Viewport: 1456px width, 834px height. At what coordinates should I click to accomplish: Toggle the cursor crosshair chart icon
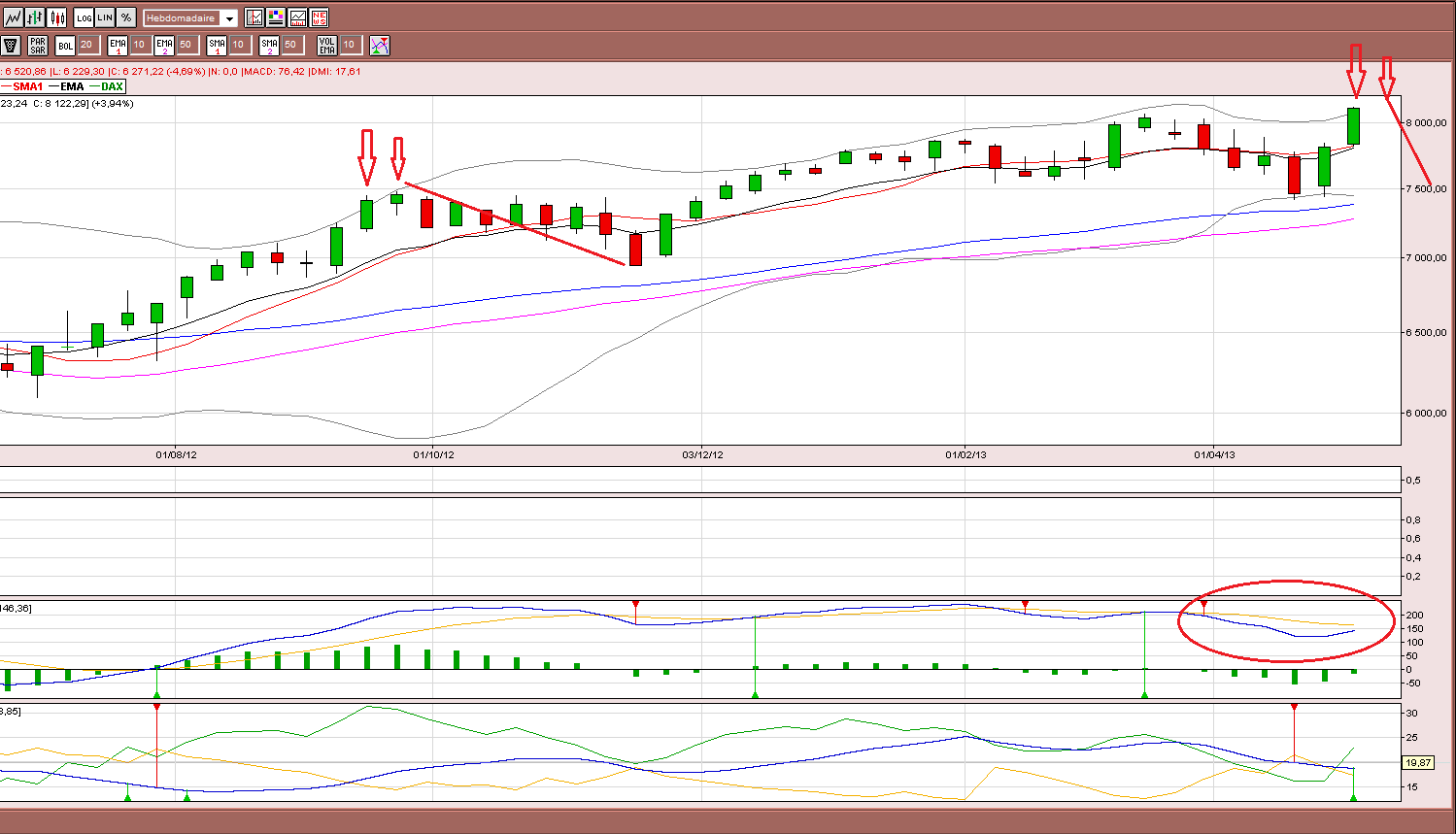pyautogui.click(x=254, y=17)
